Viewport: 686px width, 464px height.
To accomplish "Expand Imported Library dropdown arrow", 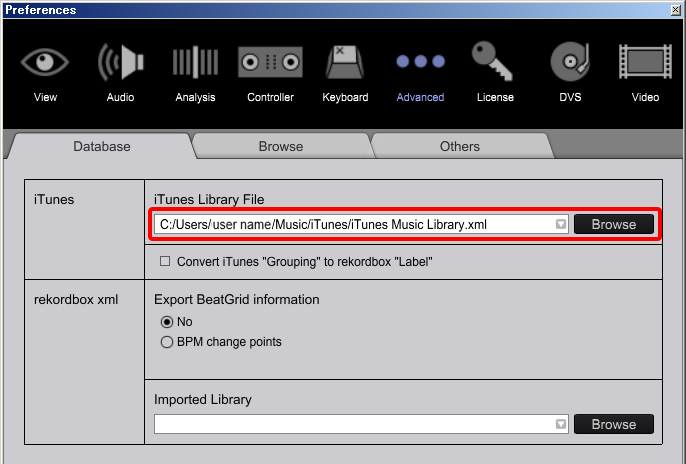I will tap(561, 424).
